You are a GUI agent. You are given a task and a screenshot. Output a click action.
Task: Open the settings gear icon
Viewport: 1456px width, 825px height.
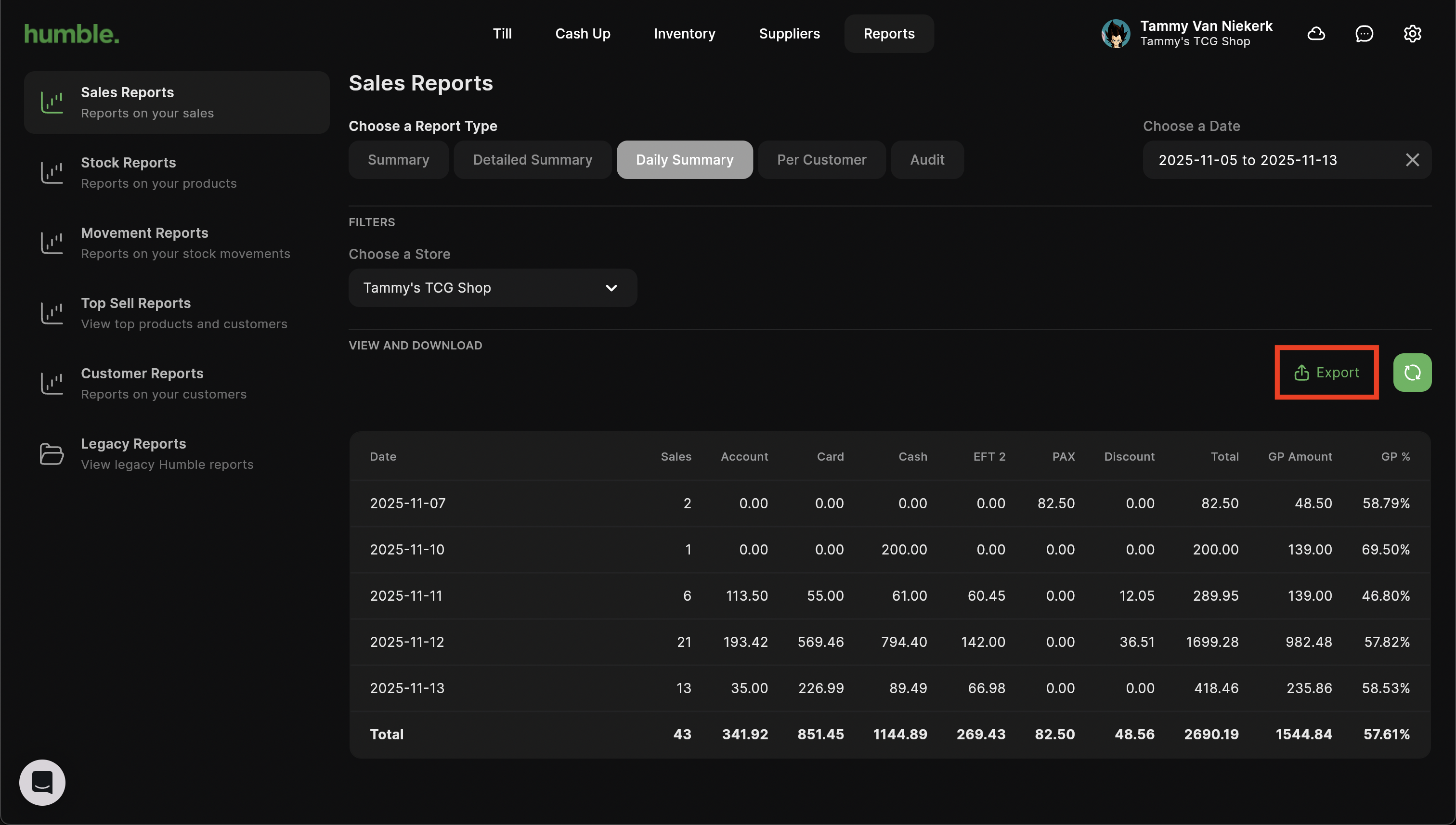(1412, 34)
